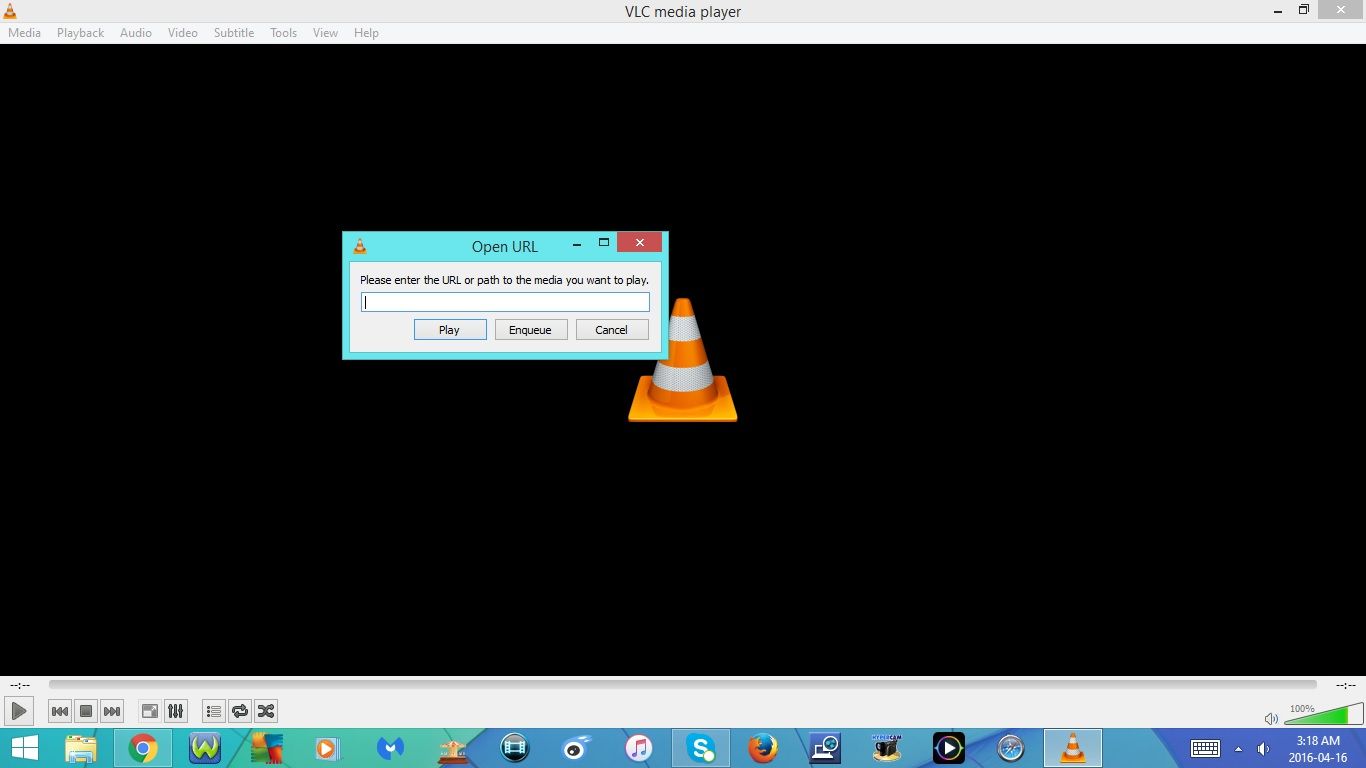Select the stop playback icon
Image resolution: width=1366 pixels, height=768 pixels.
(86, 711)
